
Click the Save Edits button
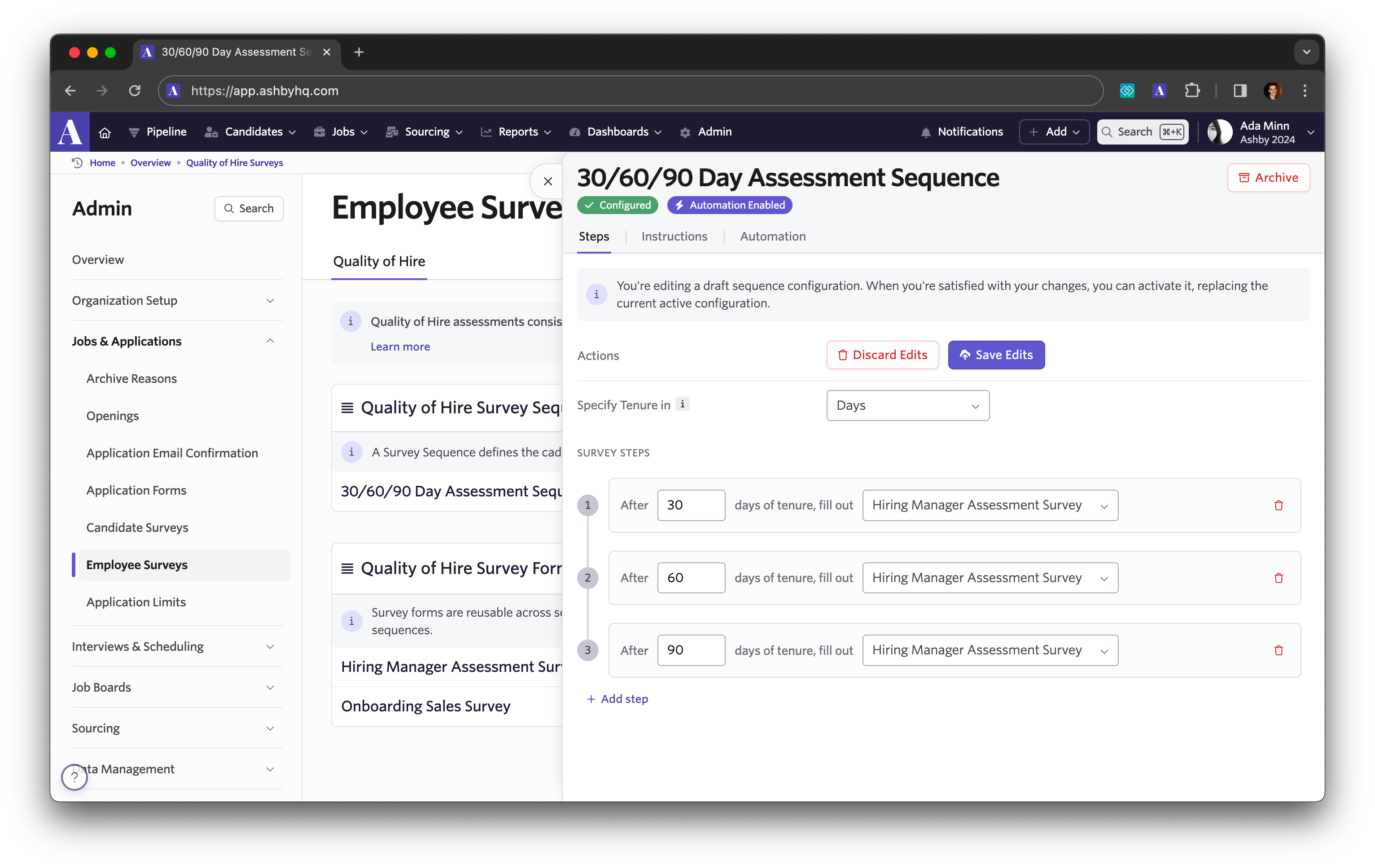point(996,355)
